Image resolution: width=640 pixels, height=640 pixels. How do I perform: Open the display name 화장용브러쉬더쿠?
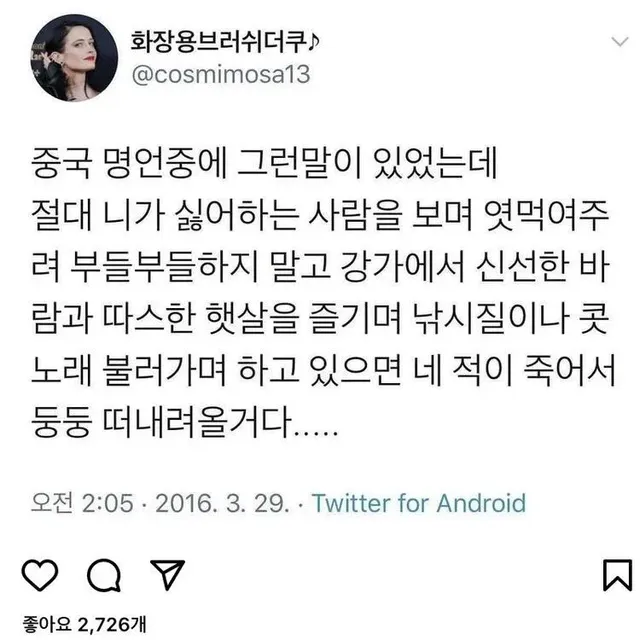[x=218, y=42]
